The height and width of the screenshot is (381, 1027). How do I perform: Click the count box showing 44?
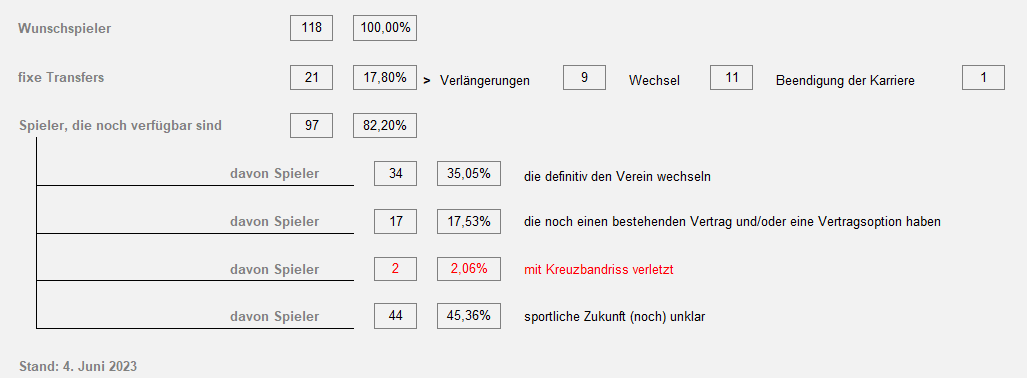pyautogui.click(x=396, y=316)
